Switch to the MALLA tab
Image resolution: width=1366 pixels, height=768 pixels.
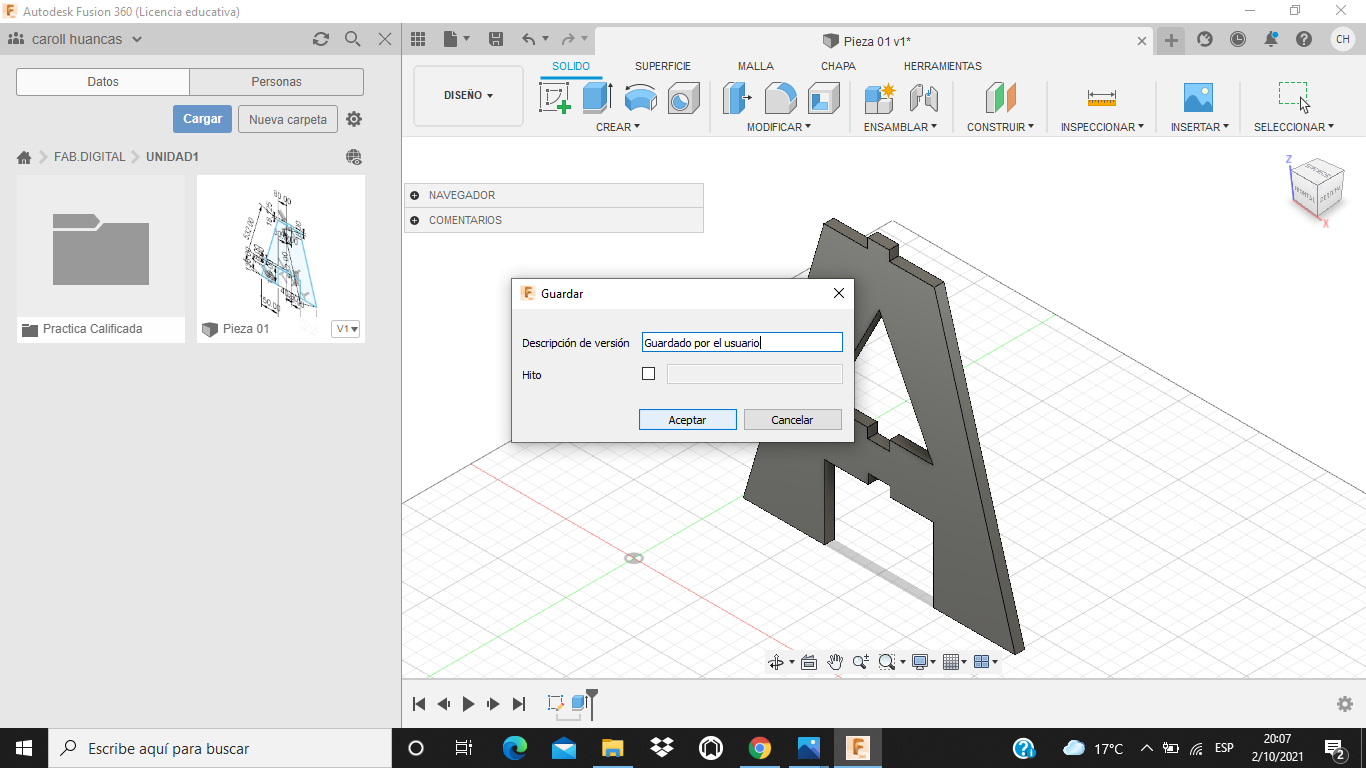756,66
